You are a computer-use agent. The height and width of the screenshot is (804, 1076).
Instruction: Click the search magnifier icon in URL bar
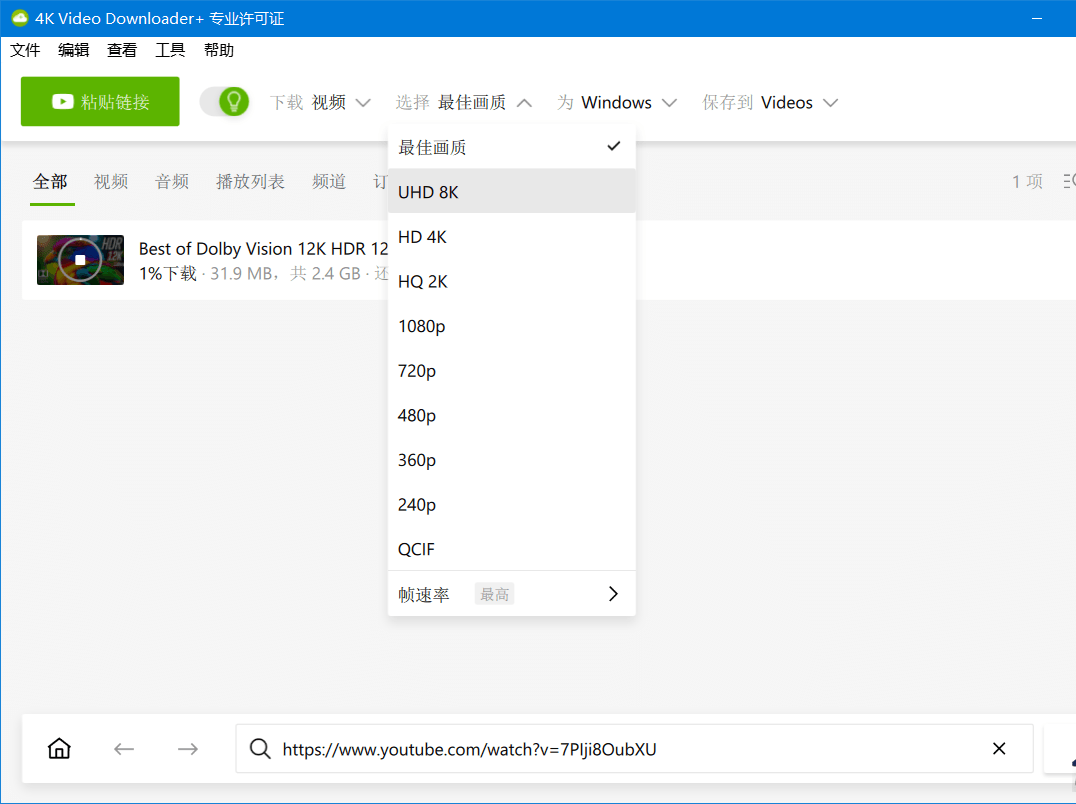[260, 748]
